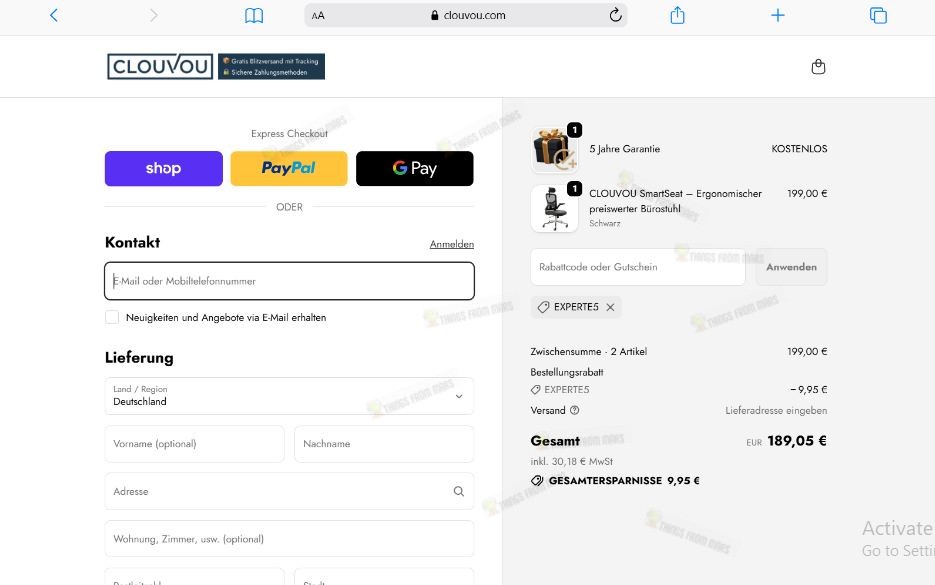This screenshot has height=585, width=935.
Task: Click the Lieferadresse eingeben text
Action: (x=776, y=410)
